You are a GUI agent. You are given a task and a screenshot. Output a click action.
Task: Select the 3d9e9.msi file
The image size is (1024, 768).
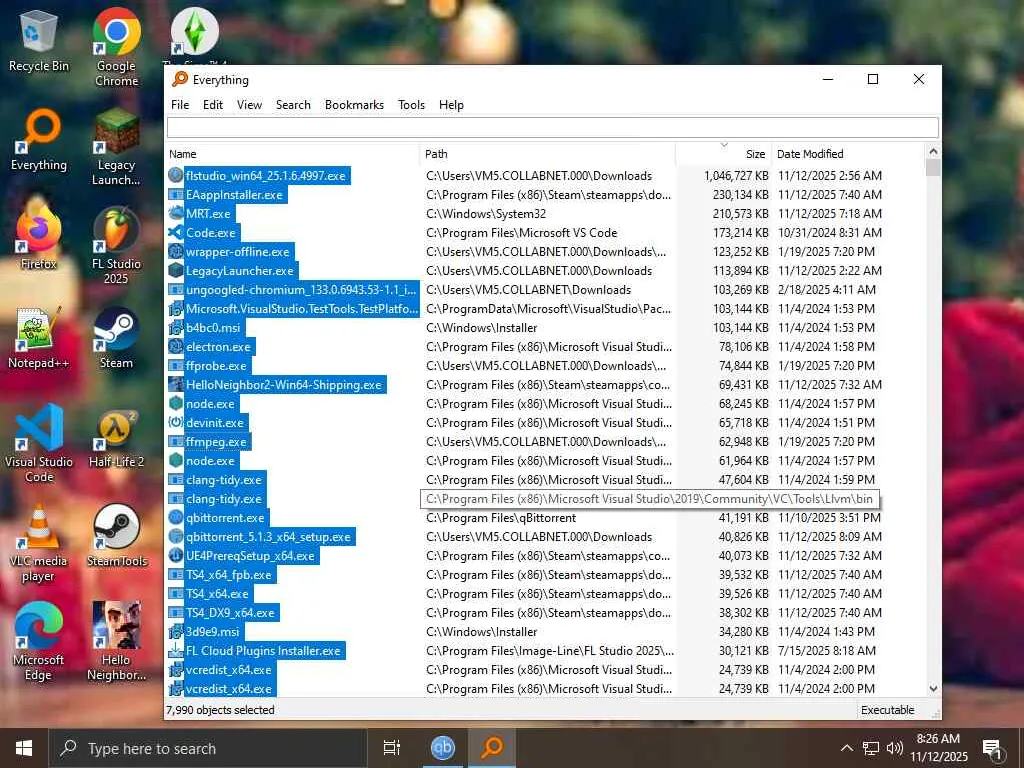213,632
